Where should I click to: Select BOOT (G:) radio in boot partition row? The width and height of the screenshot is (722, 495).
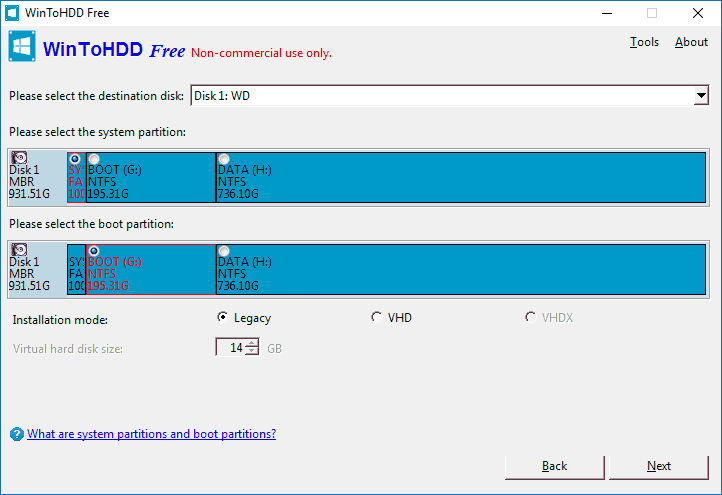pos(93,251)
